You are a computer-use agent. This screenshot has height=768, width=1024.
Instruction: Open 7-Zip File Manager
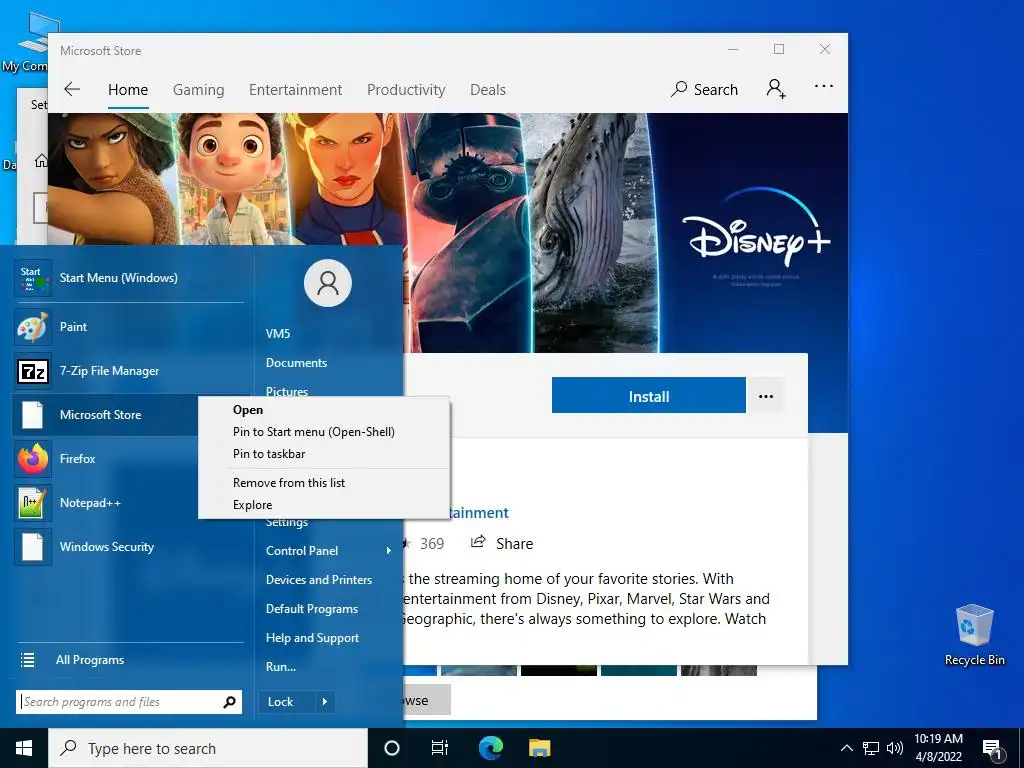[129, 371]
